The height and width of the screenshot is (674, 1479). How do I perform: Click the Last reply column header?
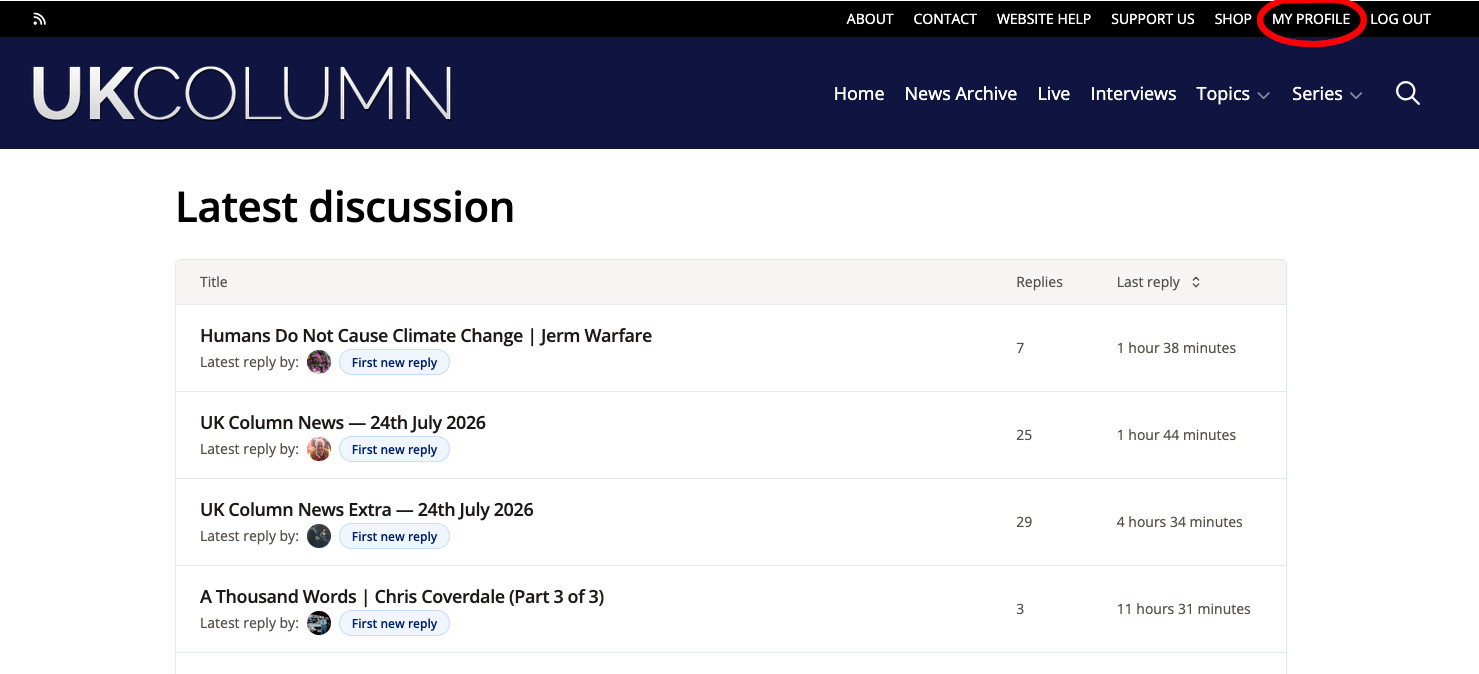[x=1148, y=282]
